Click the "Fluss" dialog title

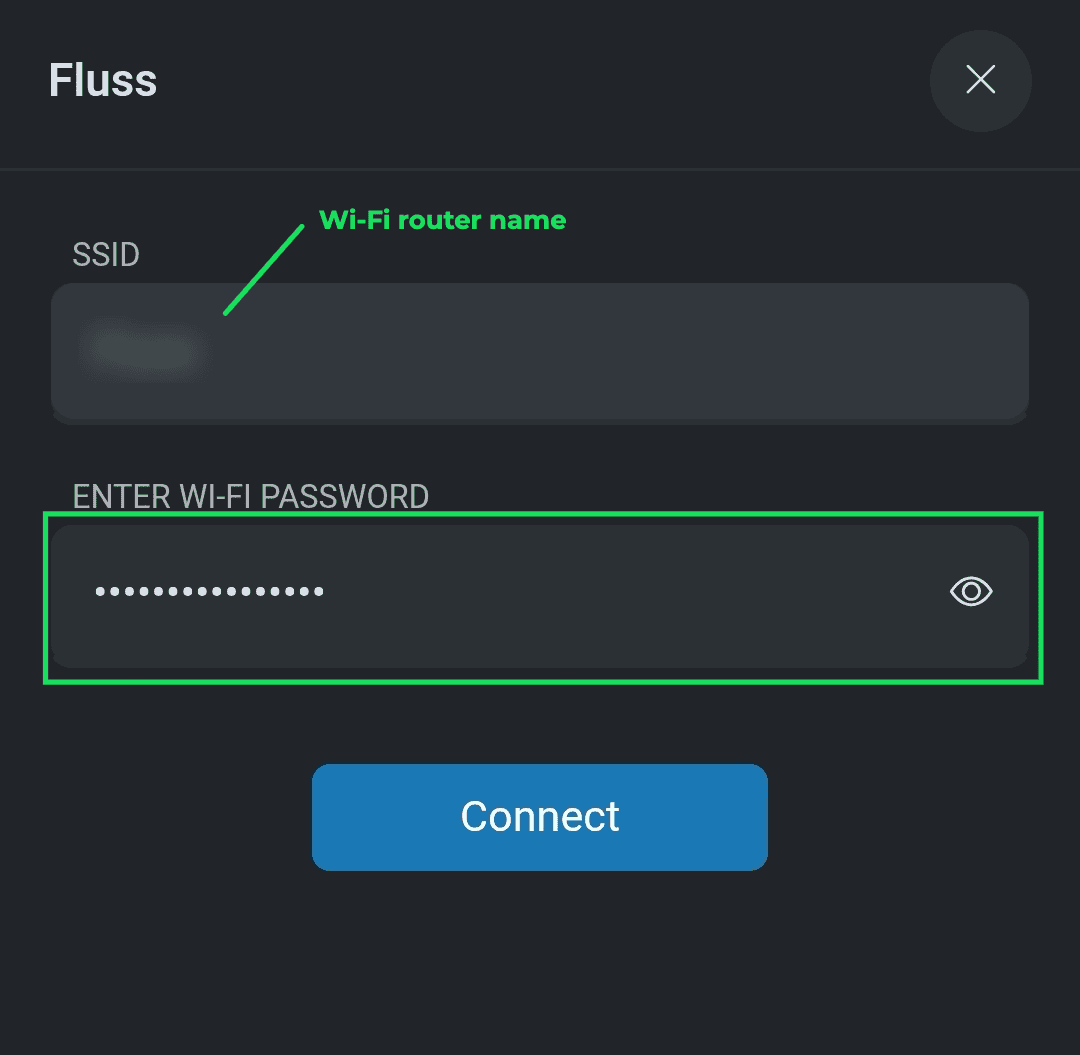click(x=103, y=81)
